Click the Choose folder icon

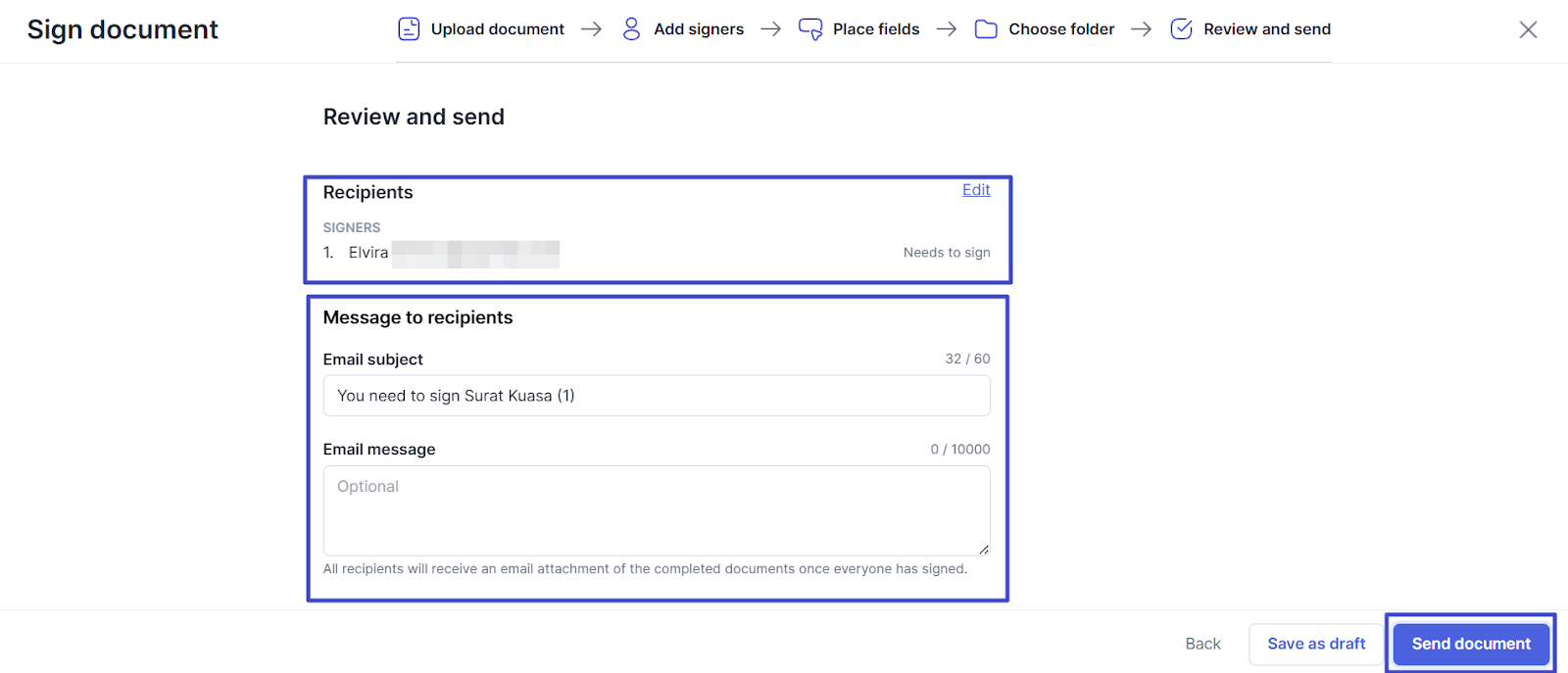coord(986,29)
